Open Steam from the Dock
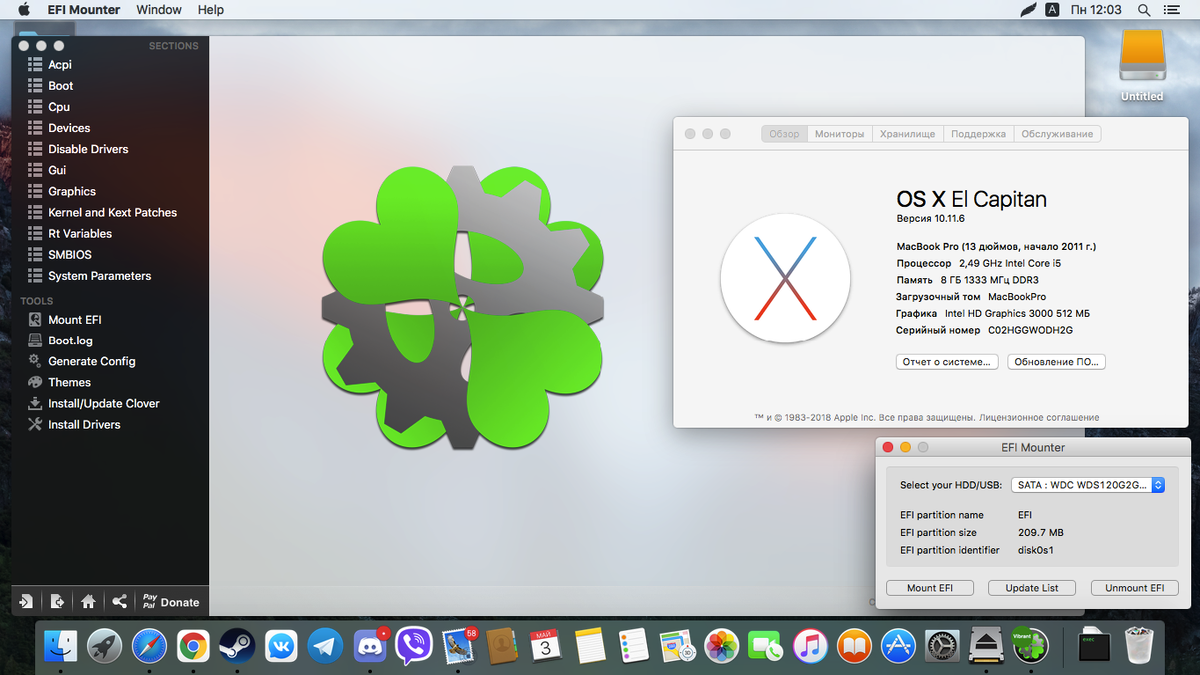This screenshot has width=1200, height=675. coord(237,646)
